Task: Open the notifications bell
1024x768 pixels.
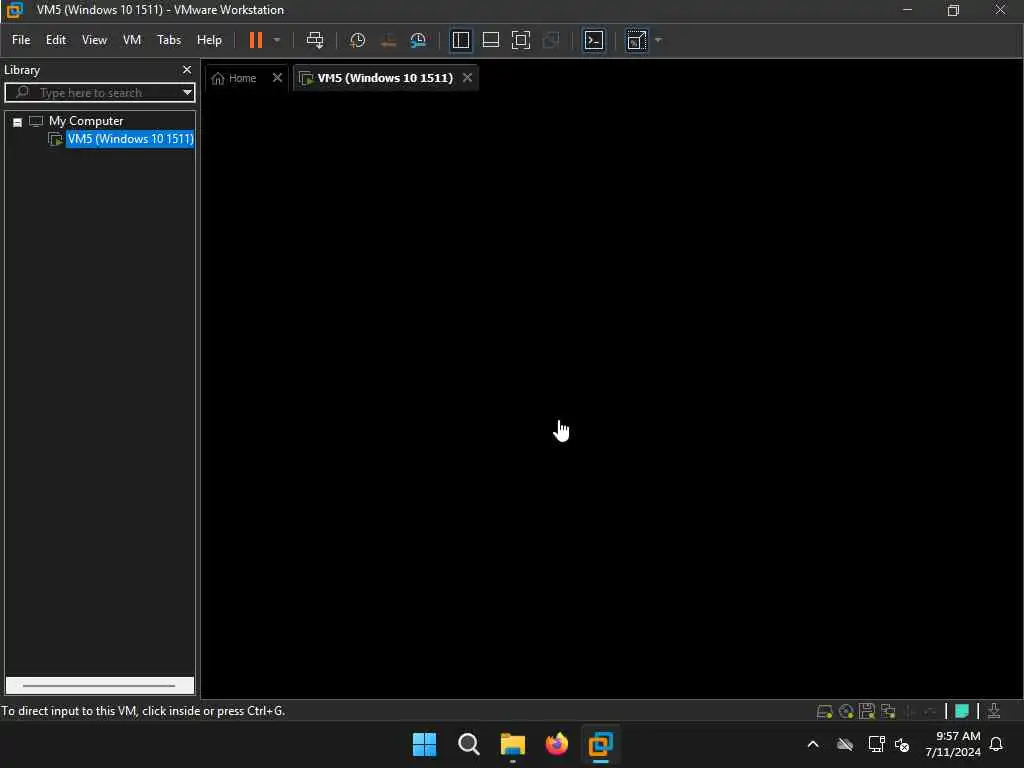Action: click(x=997, y=744)
